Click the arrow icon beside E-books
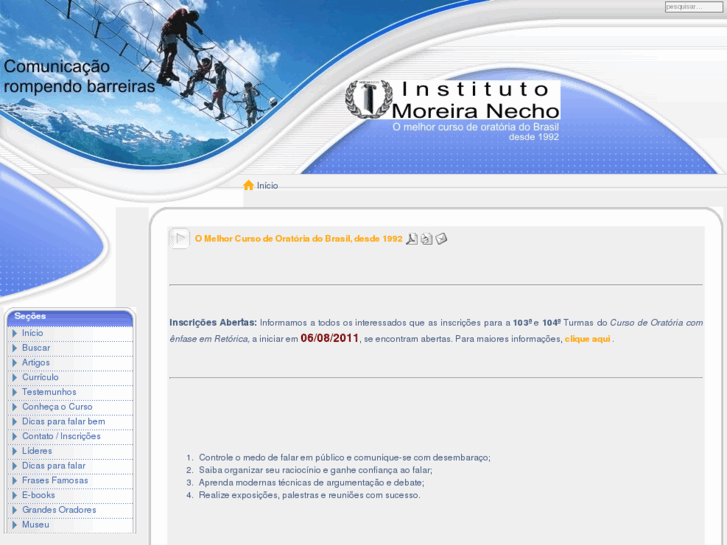This screenshot has height=545, width=727. [x=14, y=495]
